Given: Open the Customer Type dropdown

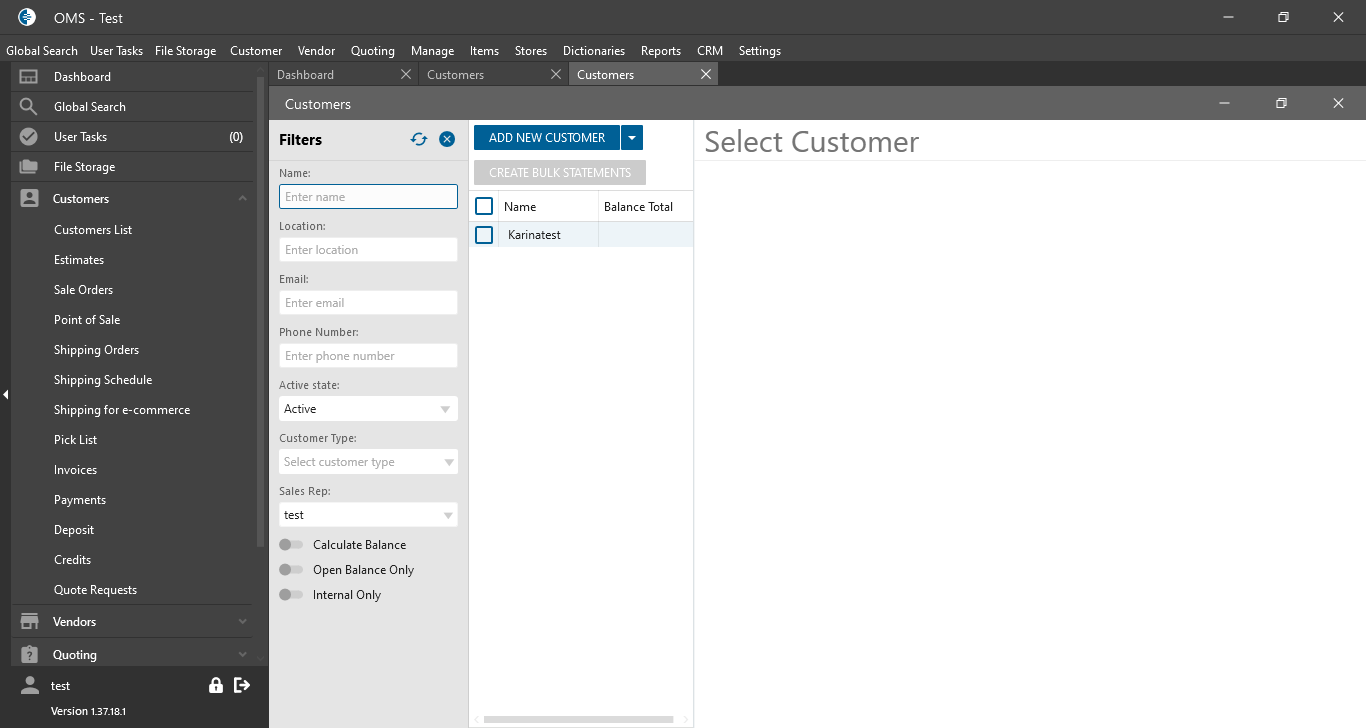Looking at the screenshot, I should (368, 462).
